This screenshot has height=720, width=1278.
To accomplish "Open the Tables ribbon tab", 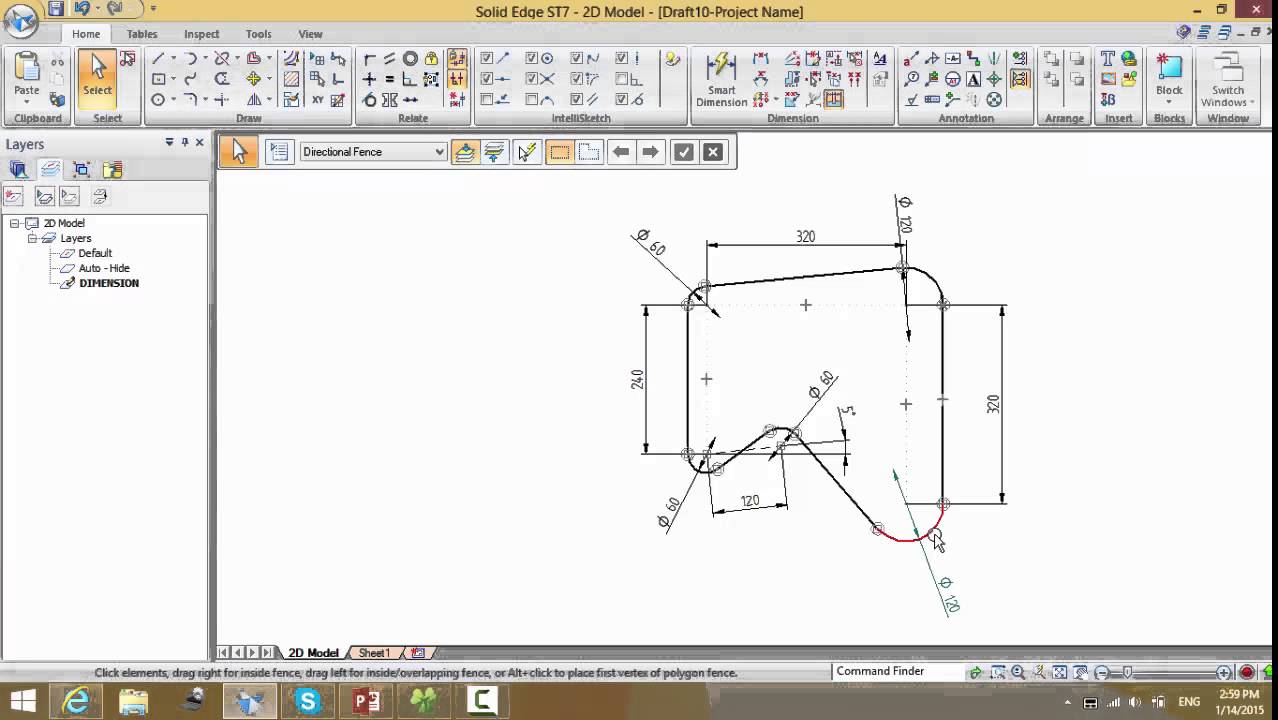I will (x=142, y=34).
